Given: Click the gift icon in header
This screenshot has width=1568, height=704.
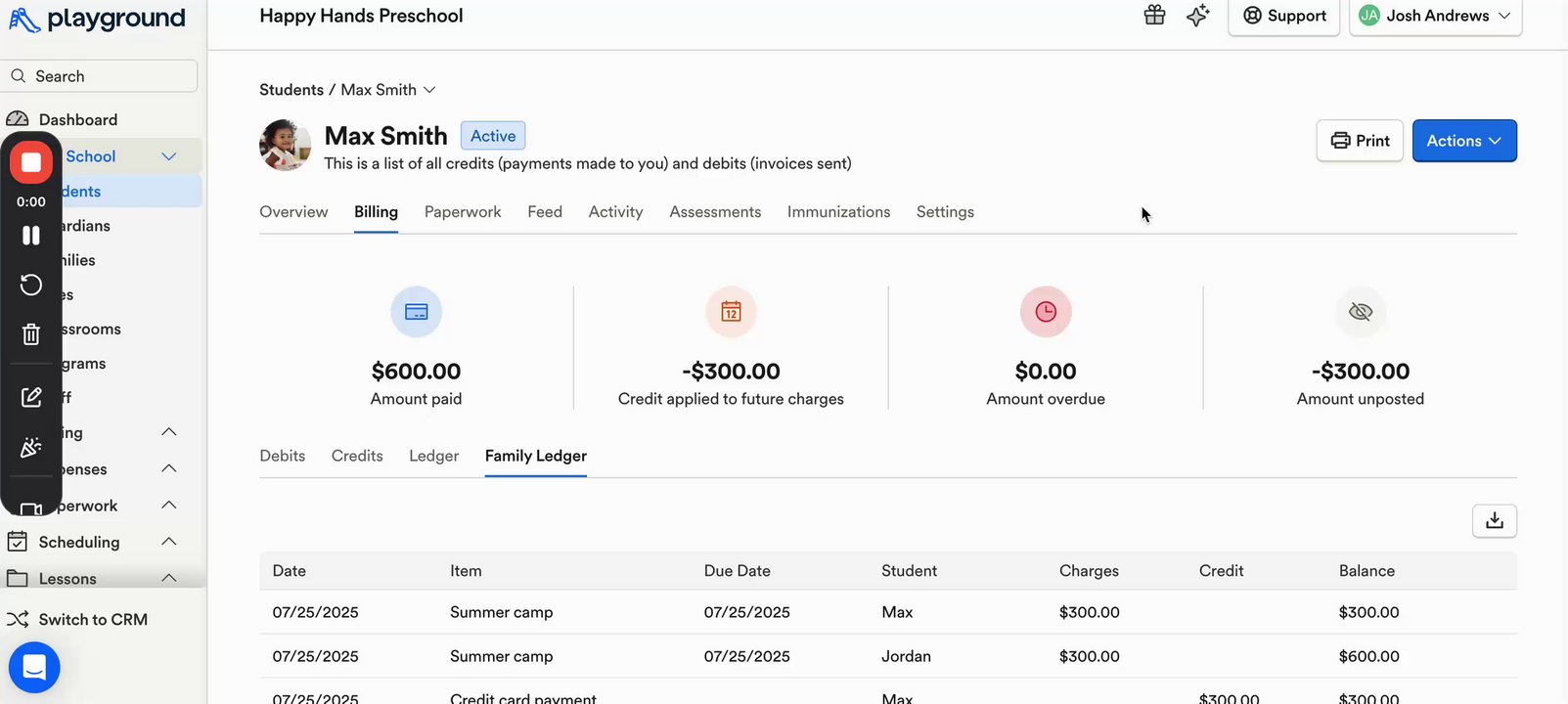Looking at the screenshot, I should pyautogui.click(x=1154, y=15).
